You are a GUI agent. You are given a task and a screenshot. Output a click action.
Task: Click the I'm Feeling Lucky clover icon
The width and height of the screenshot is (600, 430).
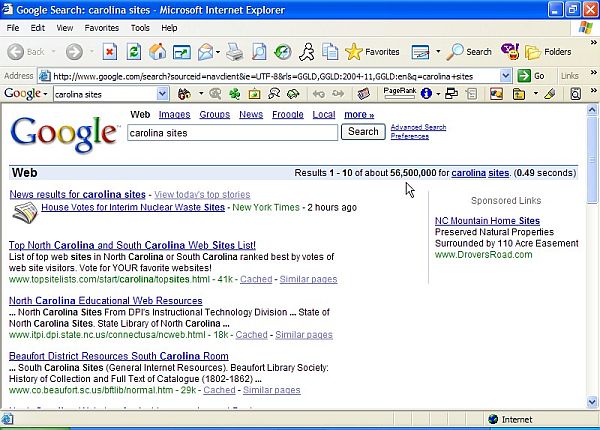point(235,94)
